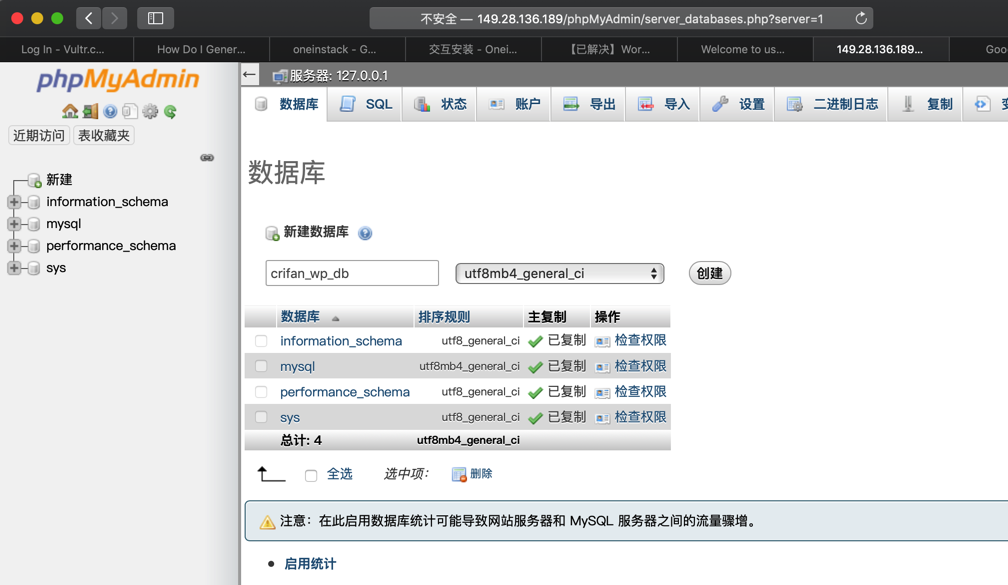
Task: Open information_schema link in table
Action: click(341, 341)
